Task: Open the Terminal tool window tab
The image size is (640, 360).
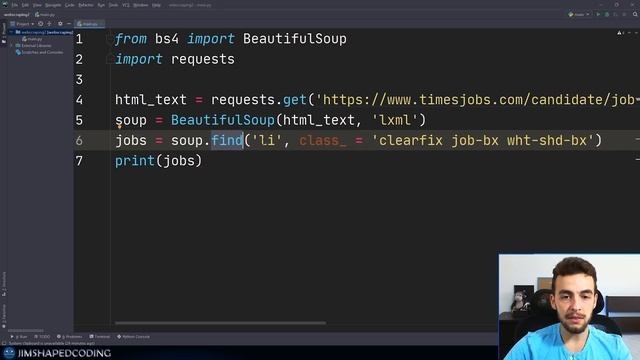Action: click(x=100, y=337)
